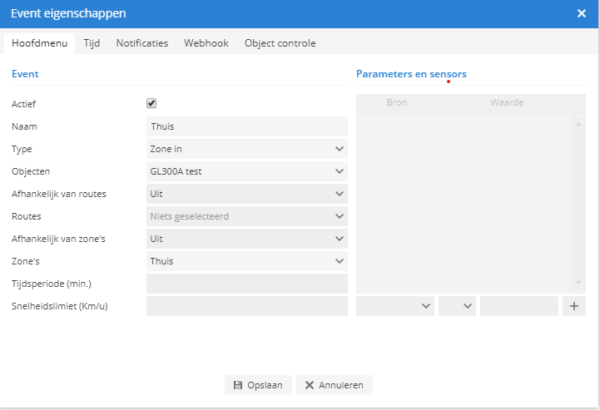Go to the Webhook tab
The image size is (600, 410).
[x=206, y=43]
